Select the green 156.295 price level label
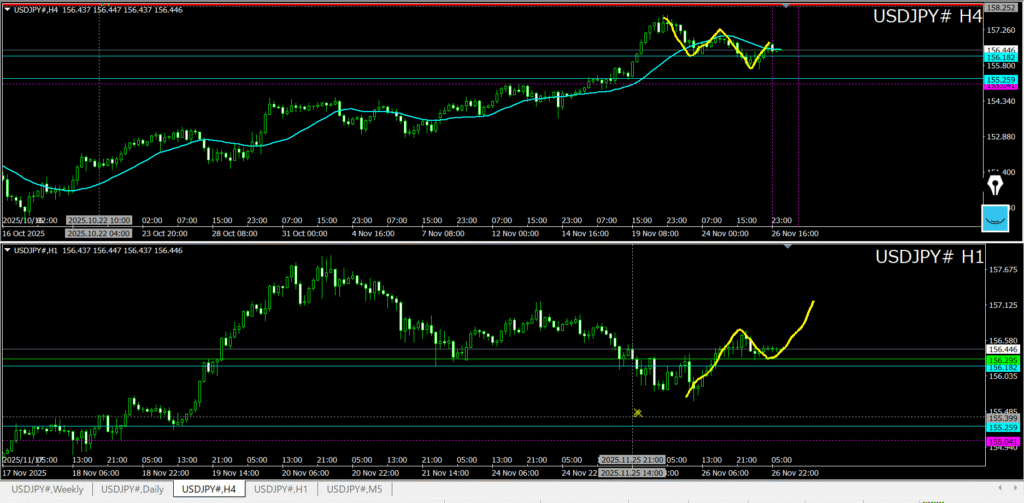This screenshot has width=1024, height=503. point(1001,360)
